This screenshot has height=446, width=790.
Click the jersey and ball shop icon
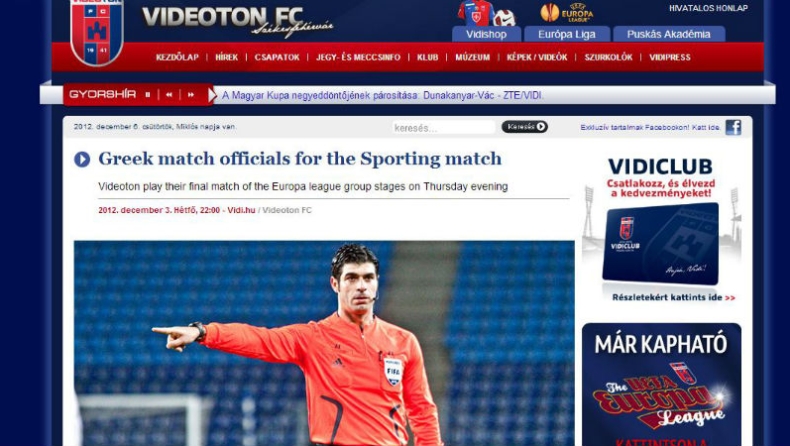(x=486, y=13)
